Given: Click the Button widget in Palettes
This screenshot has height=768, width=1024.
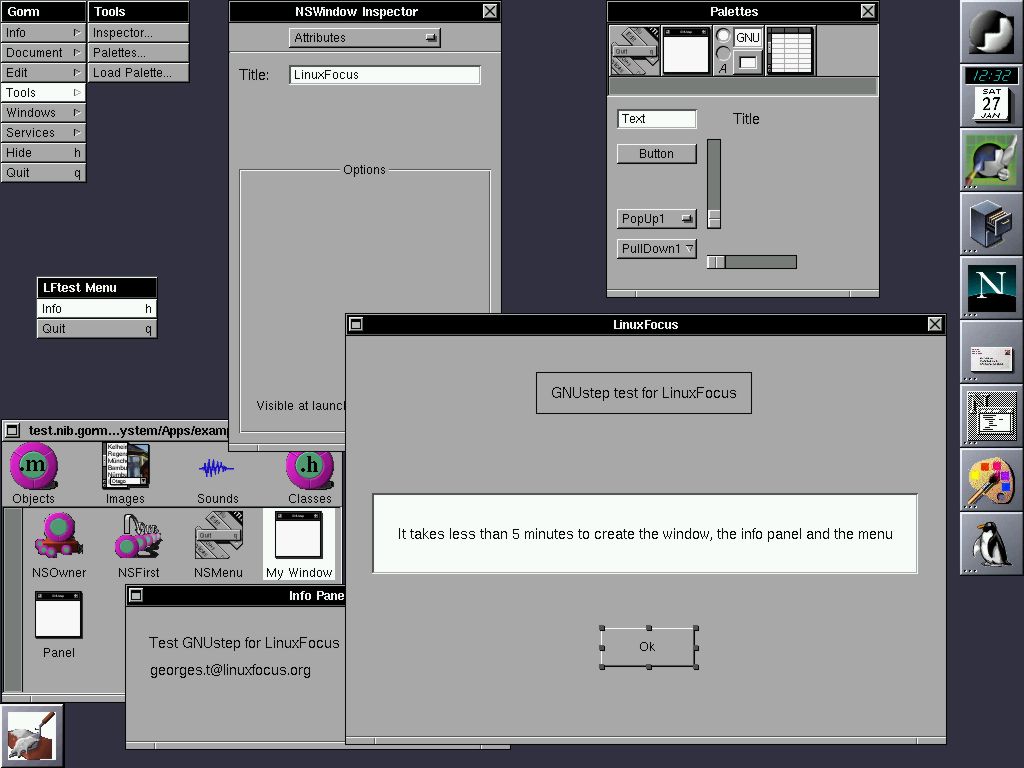Looking at the screenshot, I should (656, 154).
